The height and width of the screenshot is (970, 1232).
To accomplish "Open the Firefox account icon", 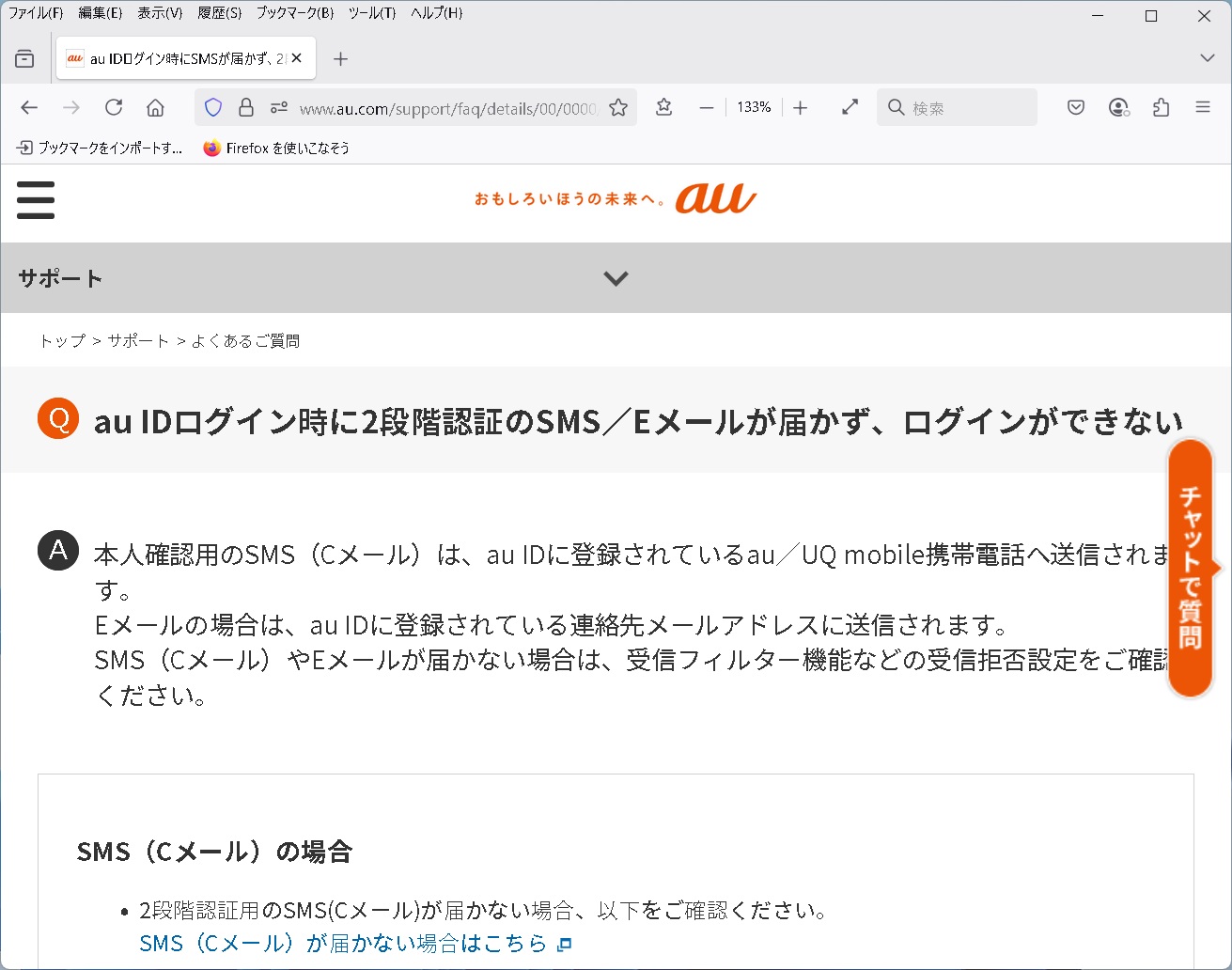I will coord(1118,108).
